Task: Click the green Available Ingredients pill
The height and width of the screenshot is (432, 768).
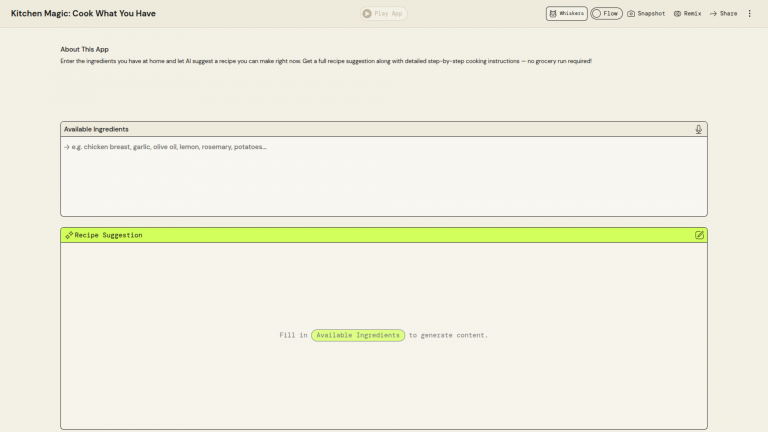Action: 358,335
